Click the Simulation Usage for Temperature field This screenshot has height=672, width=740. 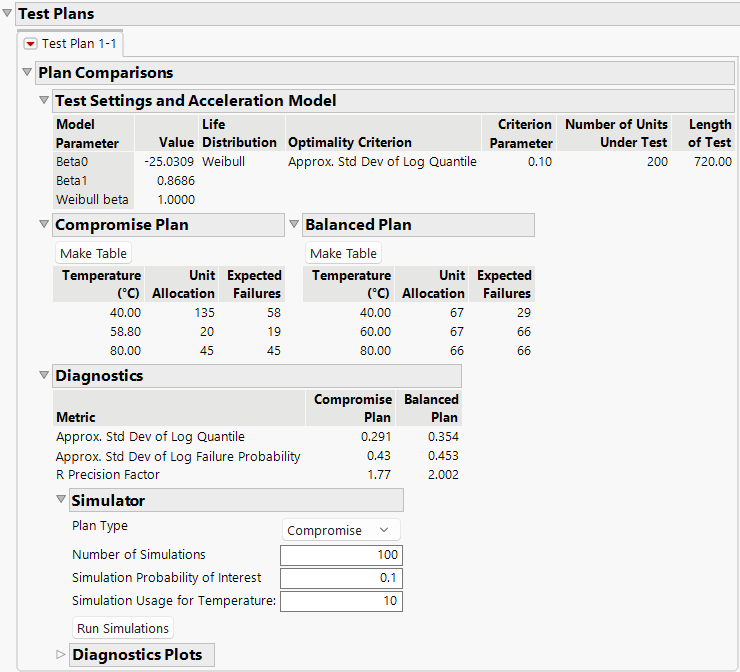pyautogui.click(x=341, y=601)
